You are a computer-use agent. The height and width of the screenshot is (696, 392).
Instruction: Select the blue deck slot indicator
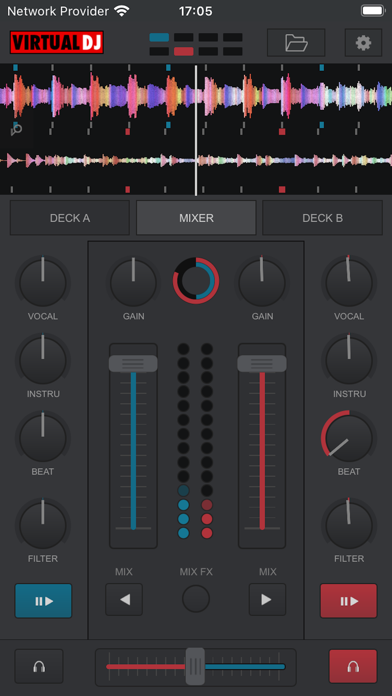tap(159, 37)
